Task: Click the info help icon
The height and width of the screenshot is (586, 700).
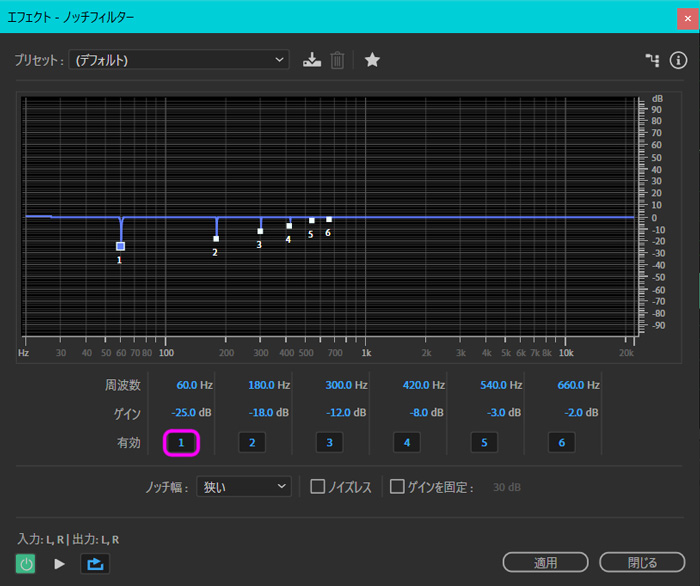Action: click(678, 60)
